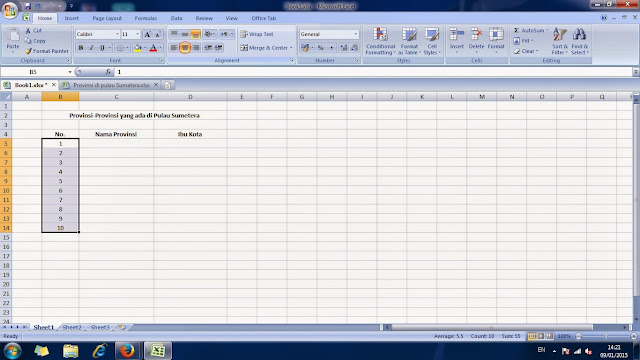Click the Delete cells icon
This screenshot has height=360, width=640.
(476, 35)
